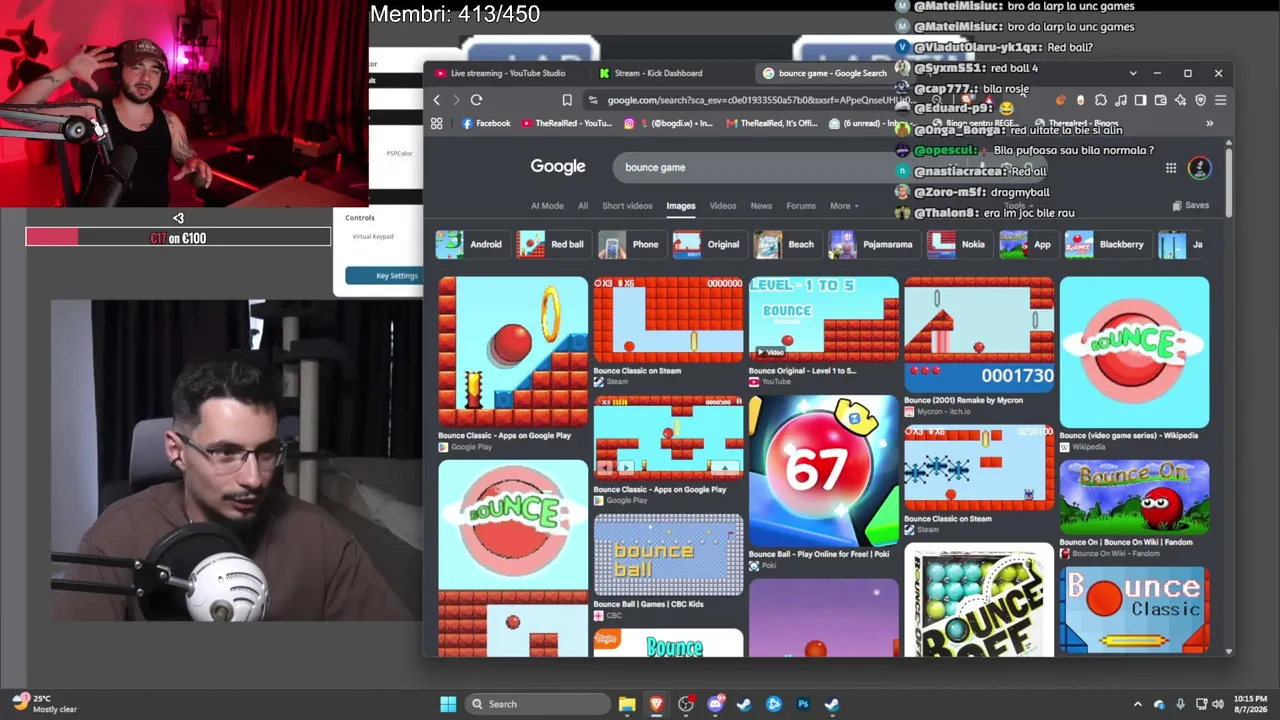Open Photoshop from the taskbar
Image resolution: width=1280 pixels, height=720 pixels.
(x=803, y=704)
